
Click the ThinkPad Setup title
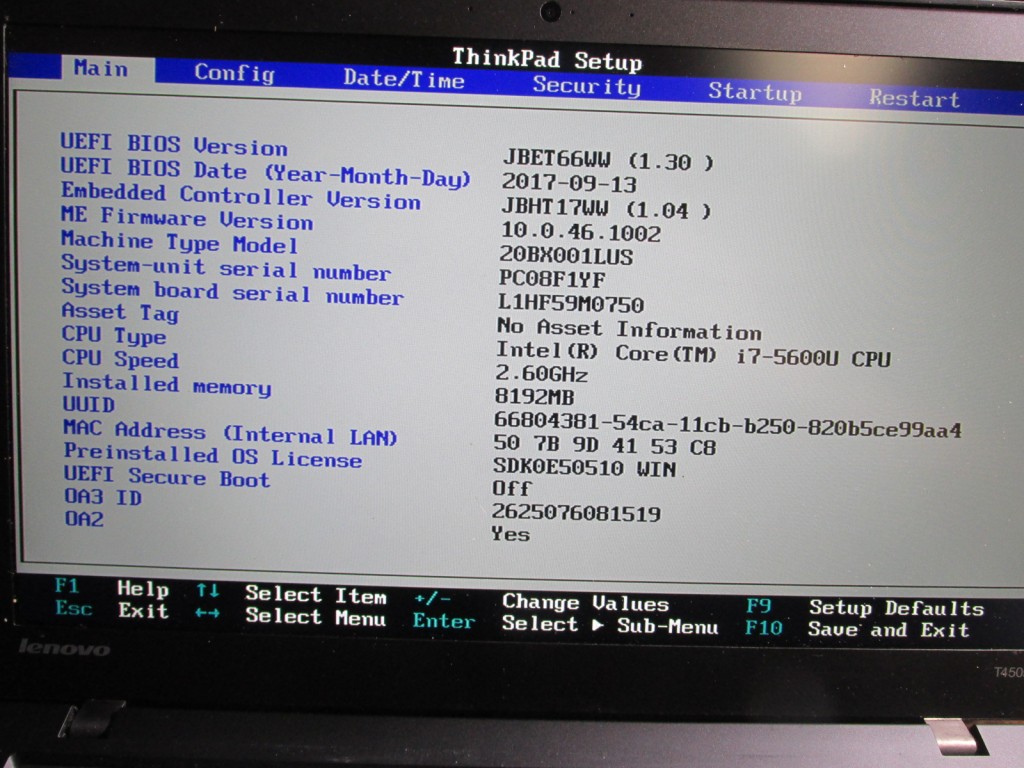(547, 59)
